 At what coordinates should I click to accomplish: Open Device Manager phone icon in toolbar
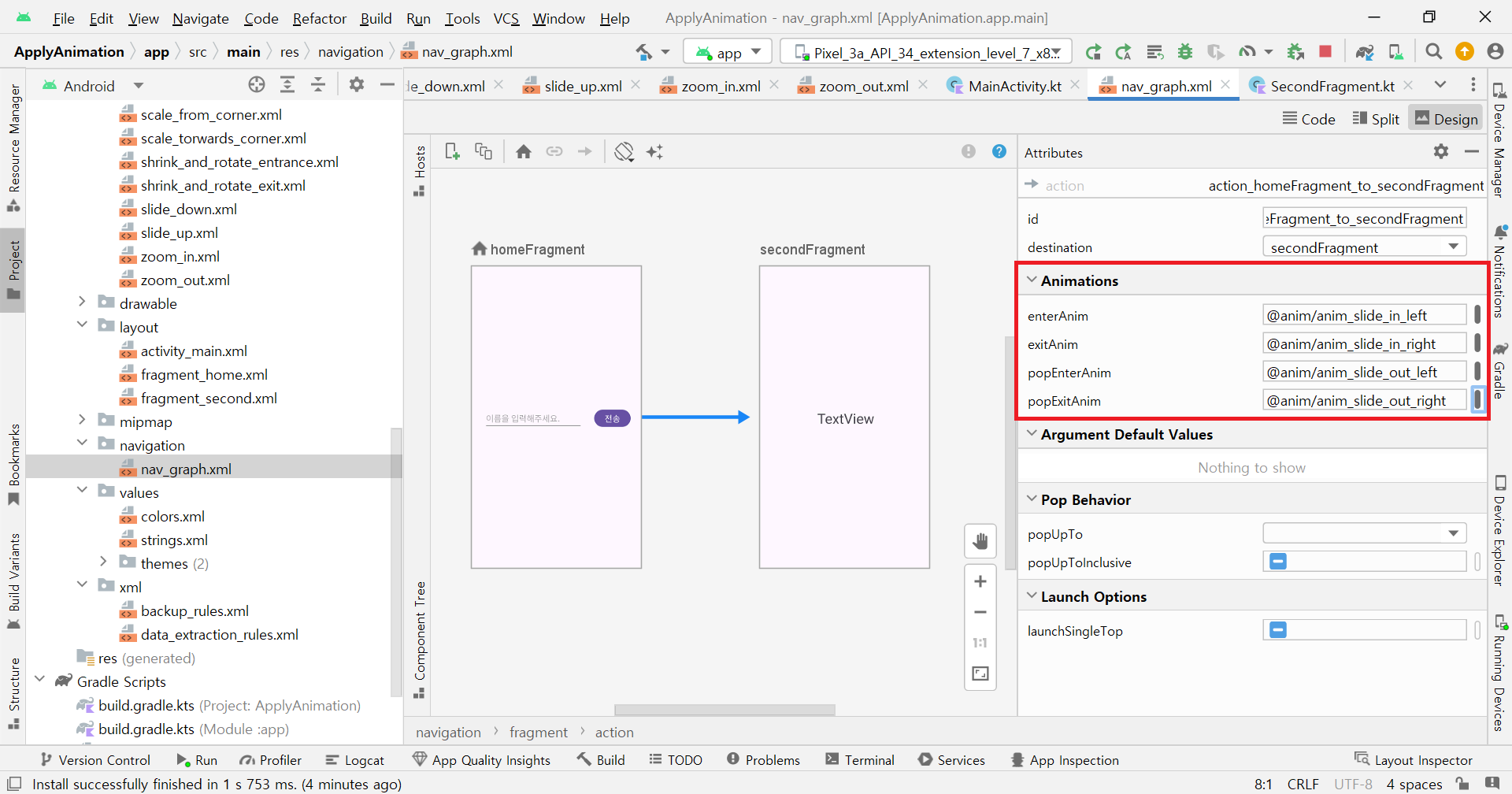1395,52
